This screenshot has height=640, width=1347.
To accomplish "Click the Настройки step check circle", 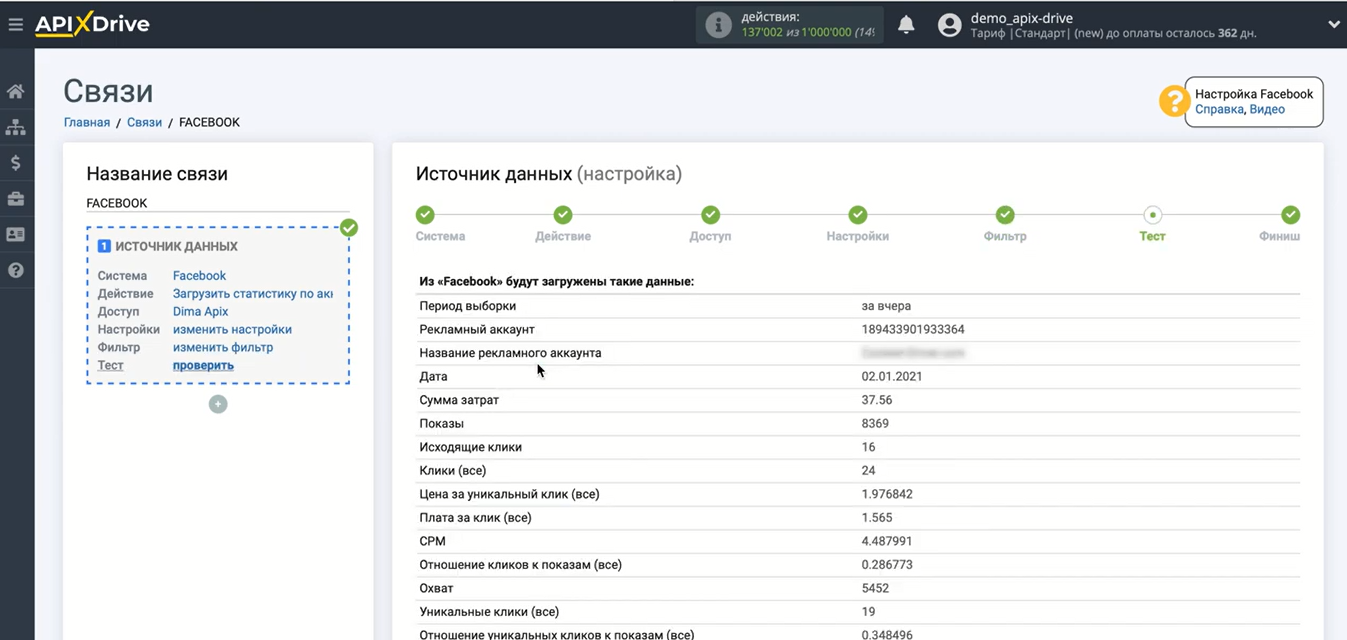I will pyautogui.click(x=857, y=215).
